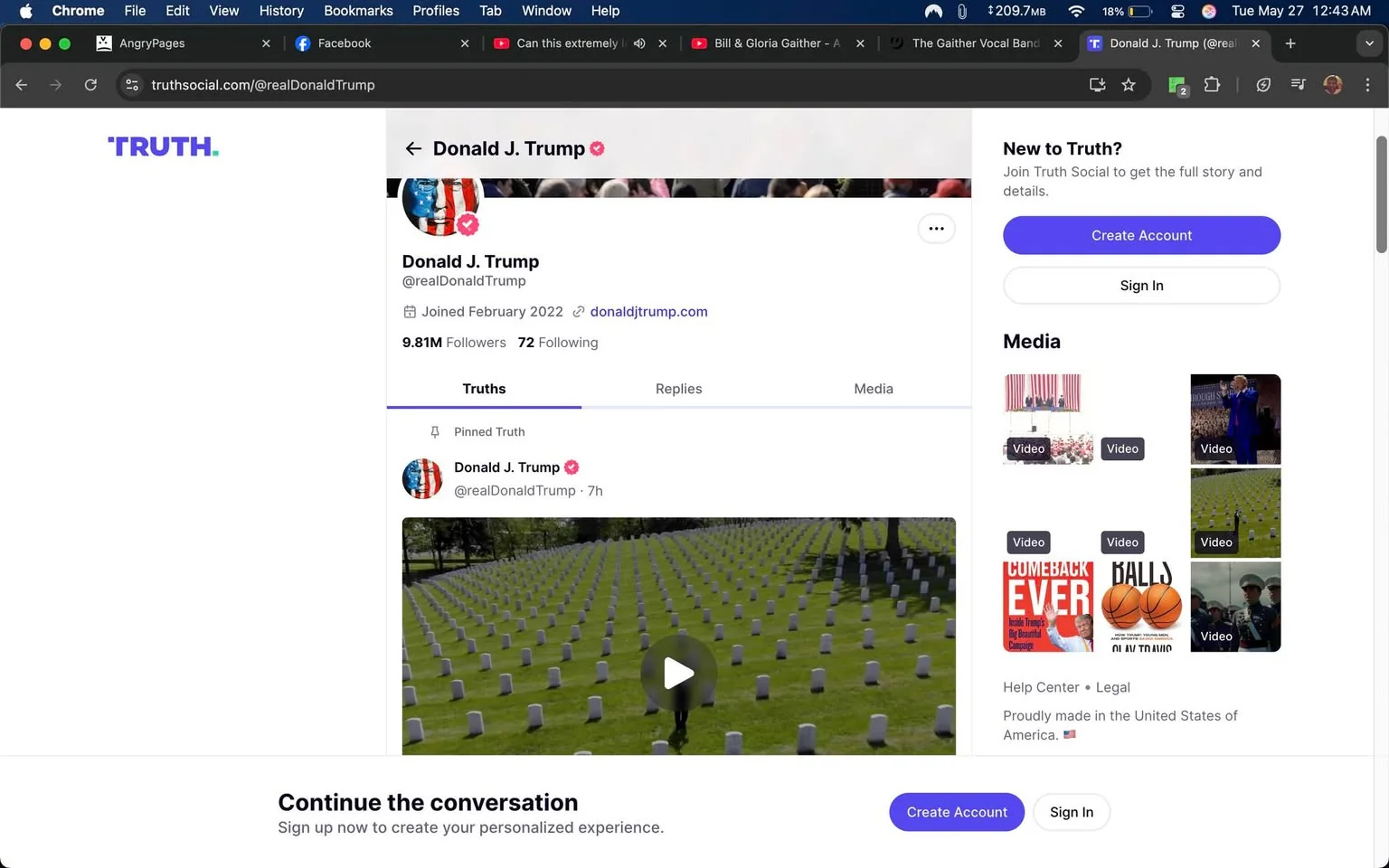Open the Bookmarks menu
This screenshot has height=868, width=1389.
point(358,11)
